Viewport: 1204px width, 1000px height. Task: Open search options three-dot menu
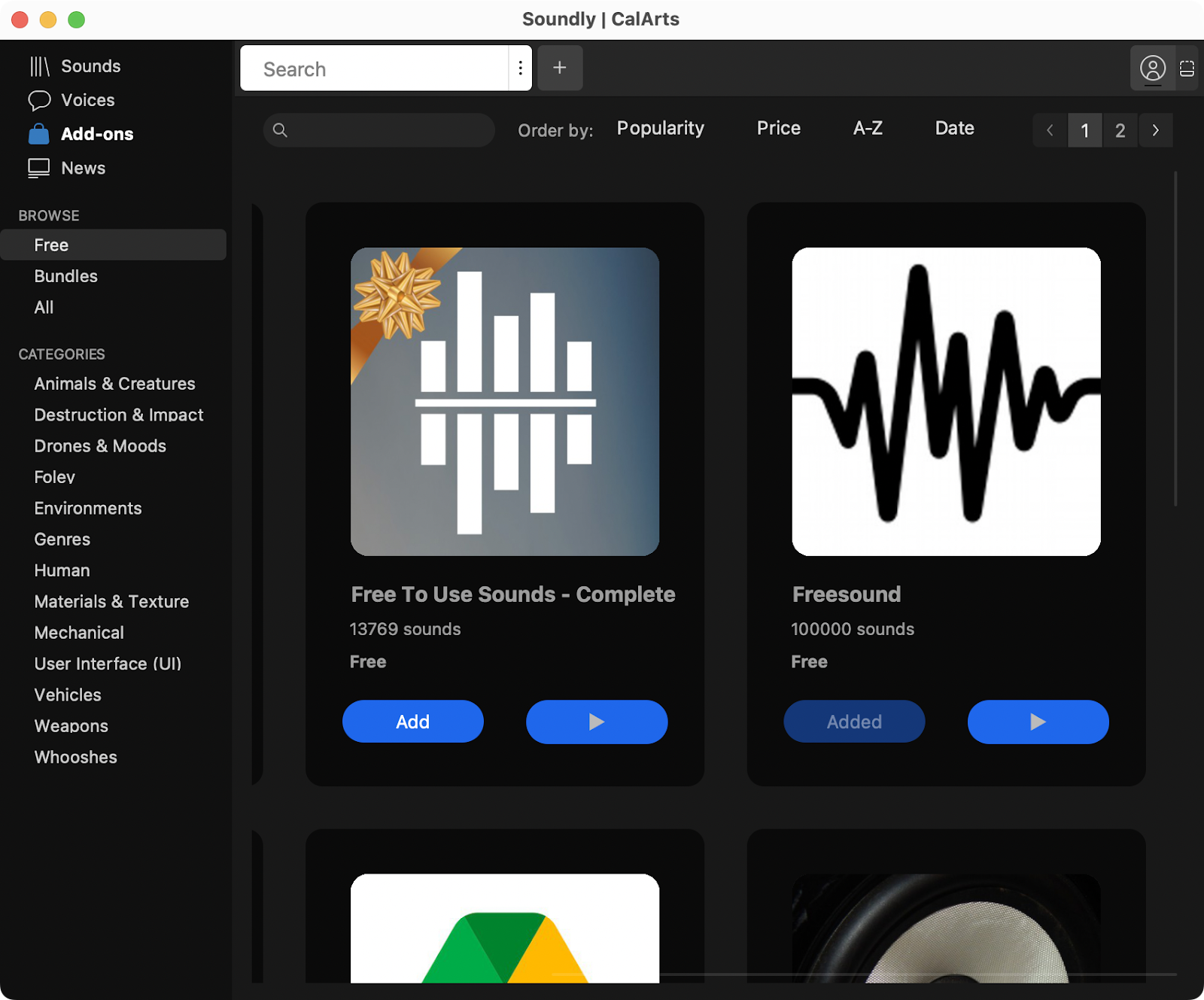click(520, 68)
